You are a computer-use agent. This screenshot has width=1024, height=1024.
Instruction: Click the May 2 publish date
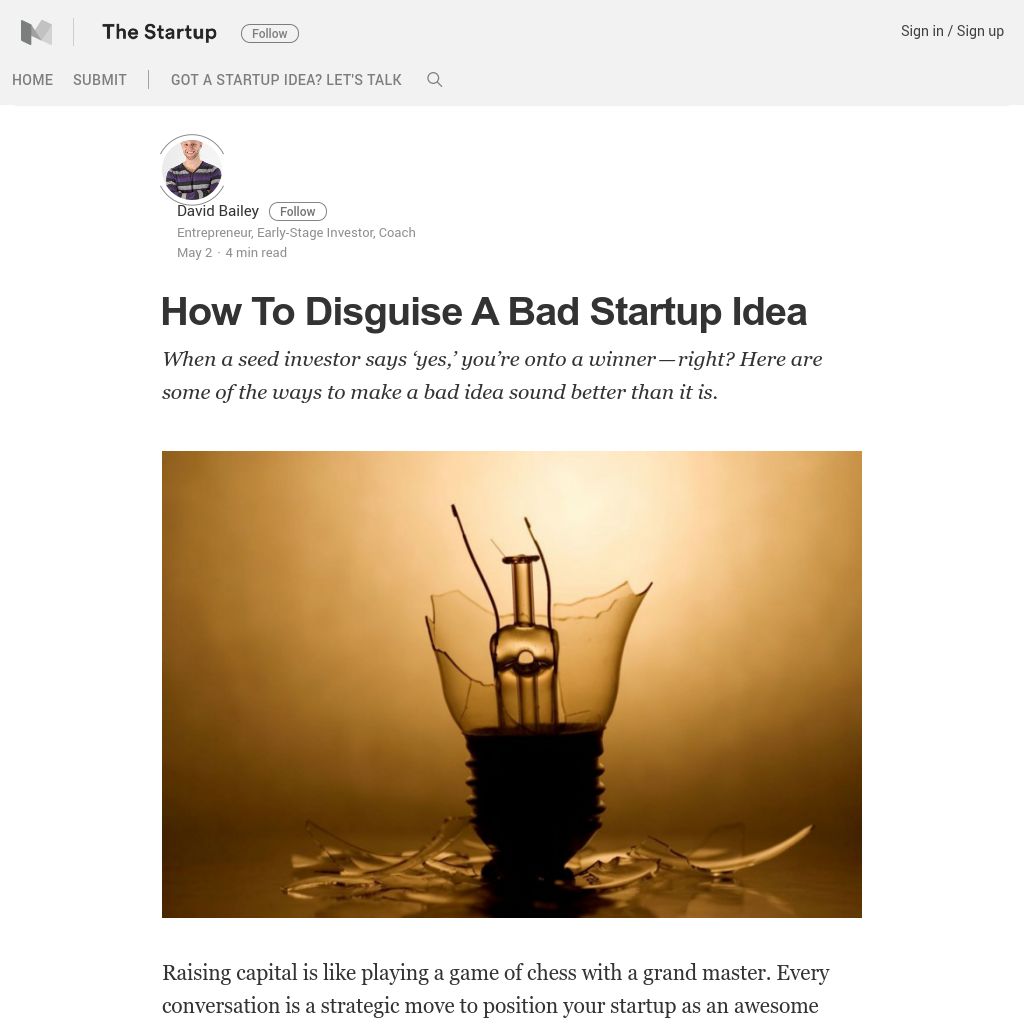195,253
